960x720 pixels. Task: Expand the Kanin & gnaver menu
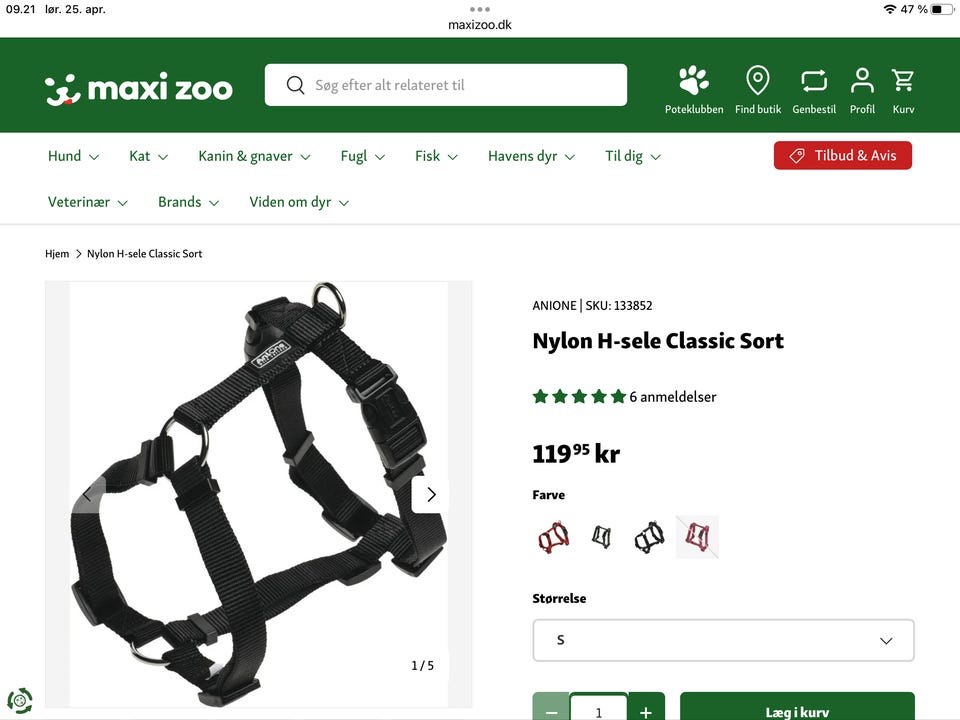coord(254,156)
